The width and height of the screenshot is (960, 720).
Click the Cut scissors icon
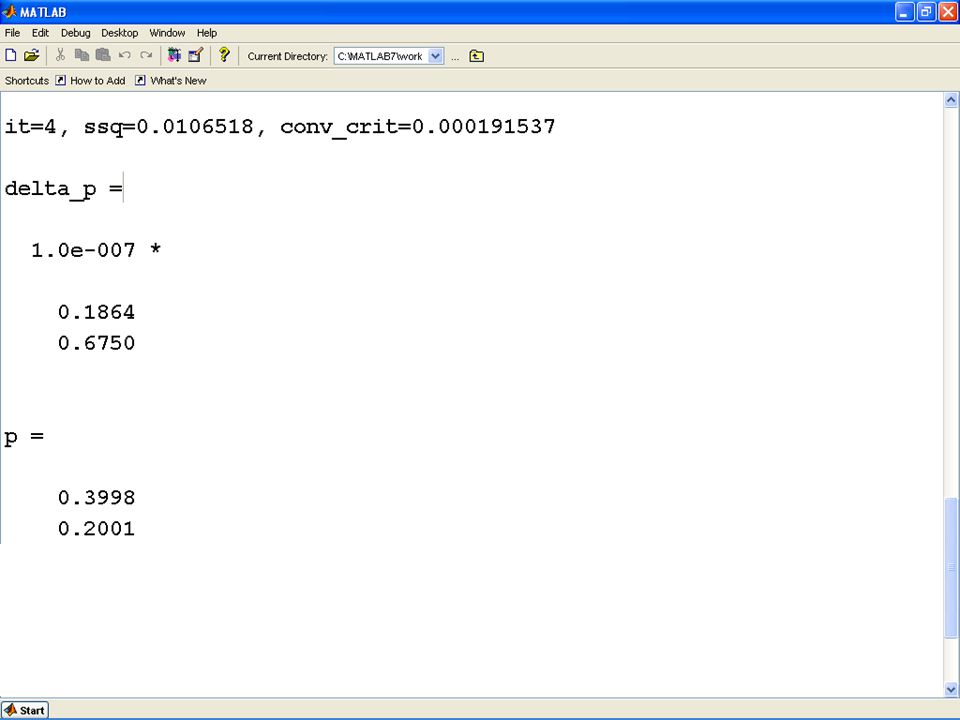click(x=60, y=56)
